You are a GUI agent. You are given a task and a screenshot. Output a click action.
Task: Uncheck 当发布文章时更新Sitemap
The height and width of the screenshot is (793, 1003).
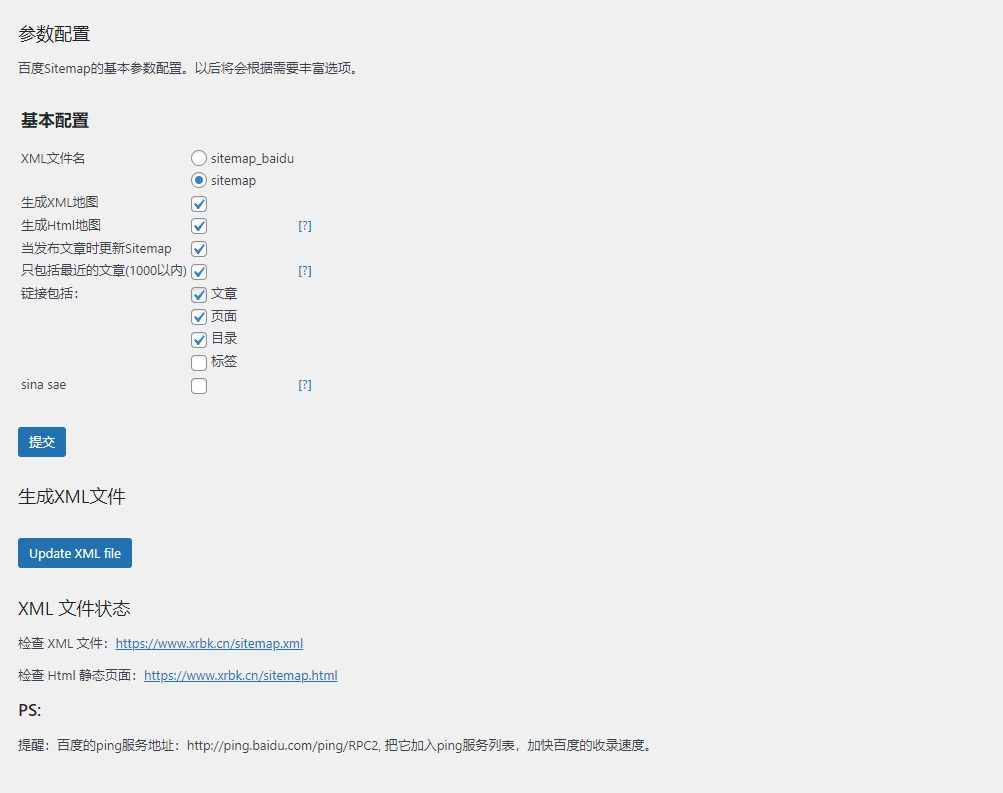198,248
